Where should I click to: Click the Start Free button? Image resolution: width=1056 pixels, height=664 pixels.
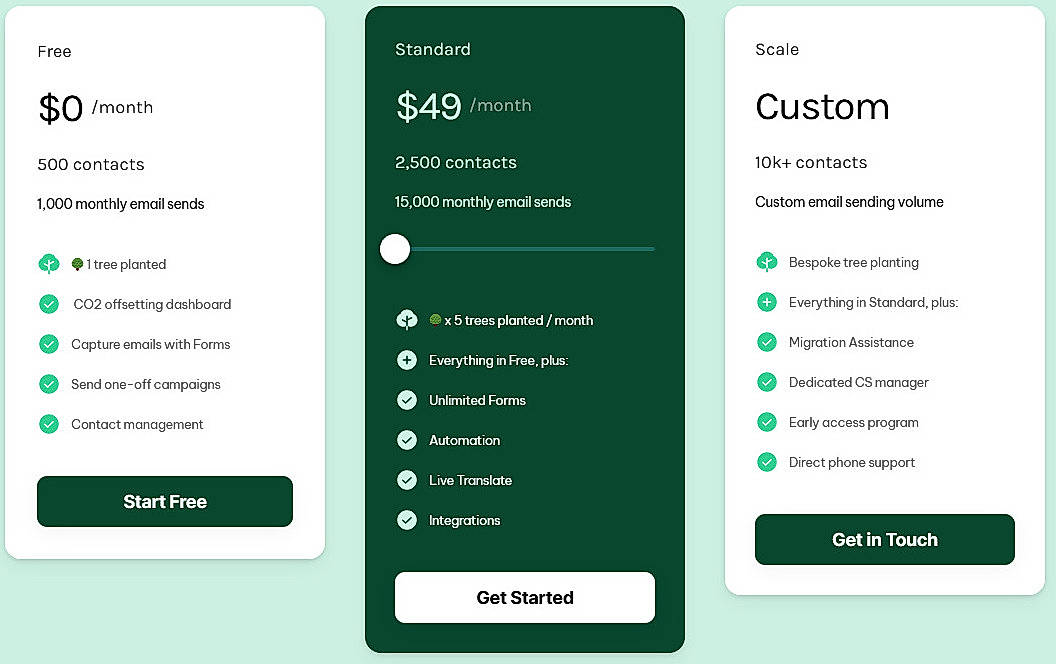[x=164, y=501]
